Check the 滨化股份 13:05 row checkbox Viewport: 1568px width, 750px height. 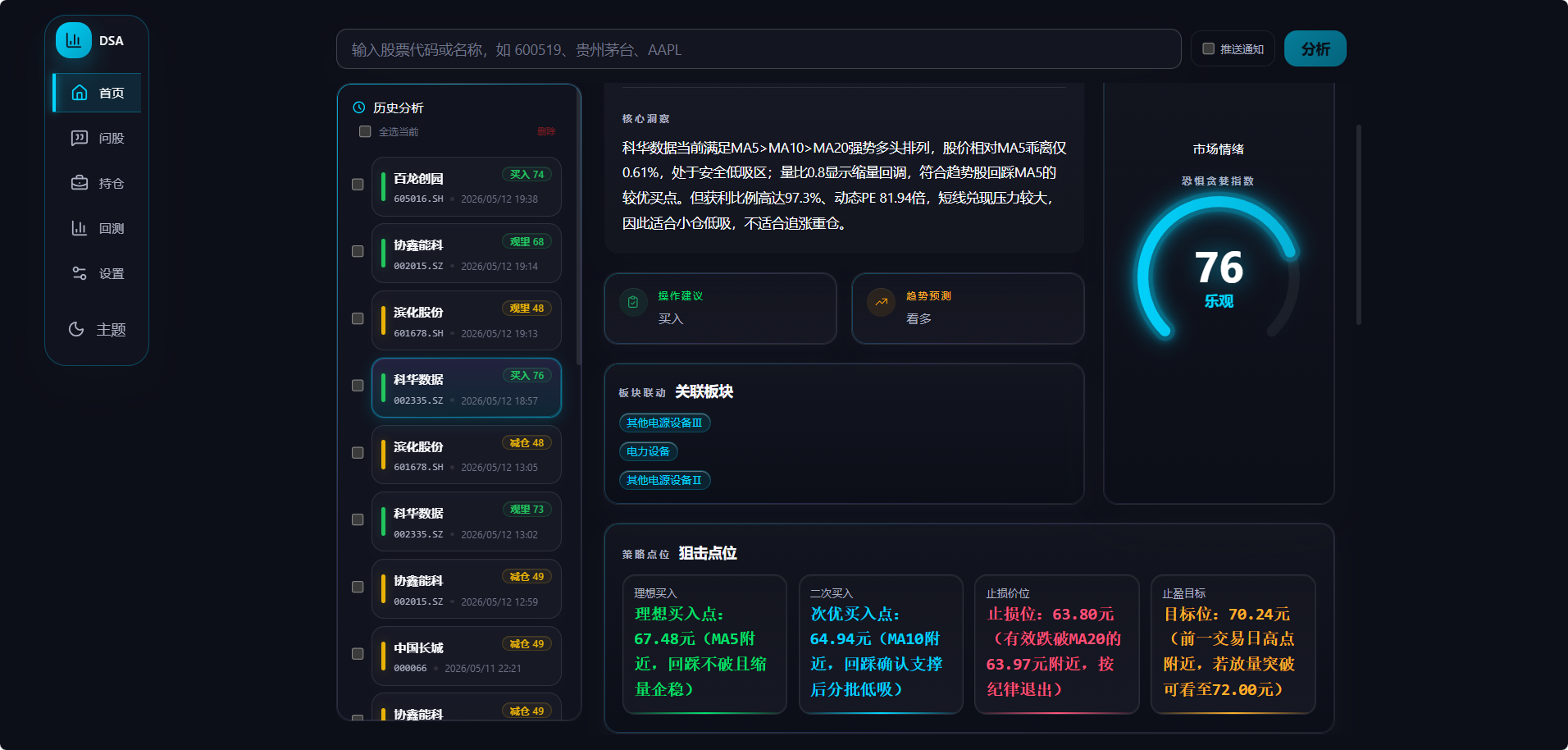tap(358, 453)
